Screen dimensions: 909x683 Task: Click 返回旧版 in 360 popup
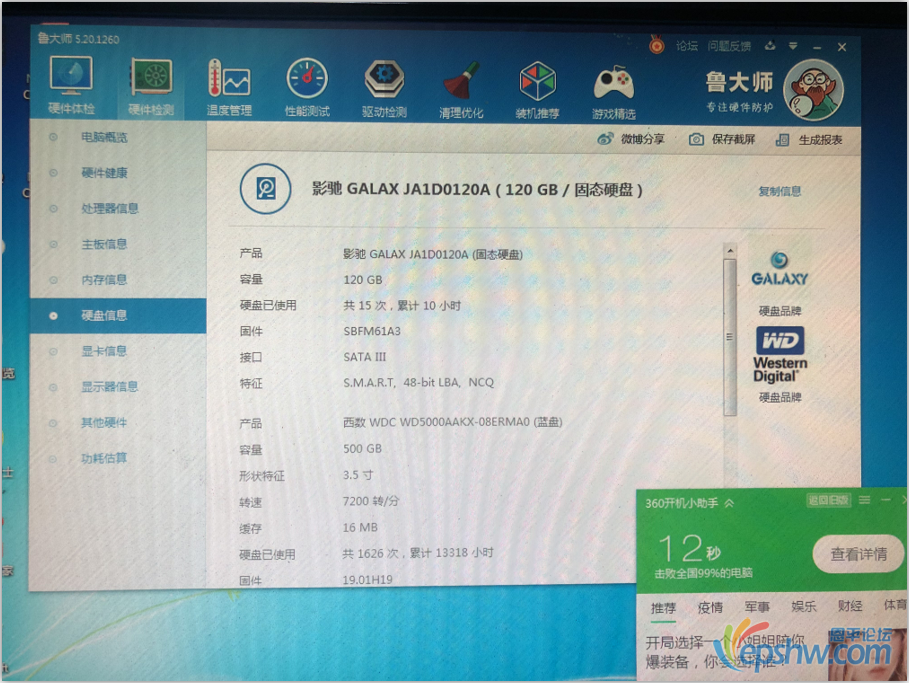[x=828, y=500]
